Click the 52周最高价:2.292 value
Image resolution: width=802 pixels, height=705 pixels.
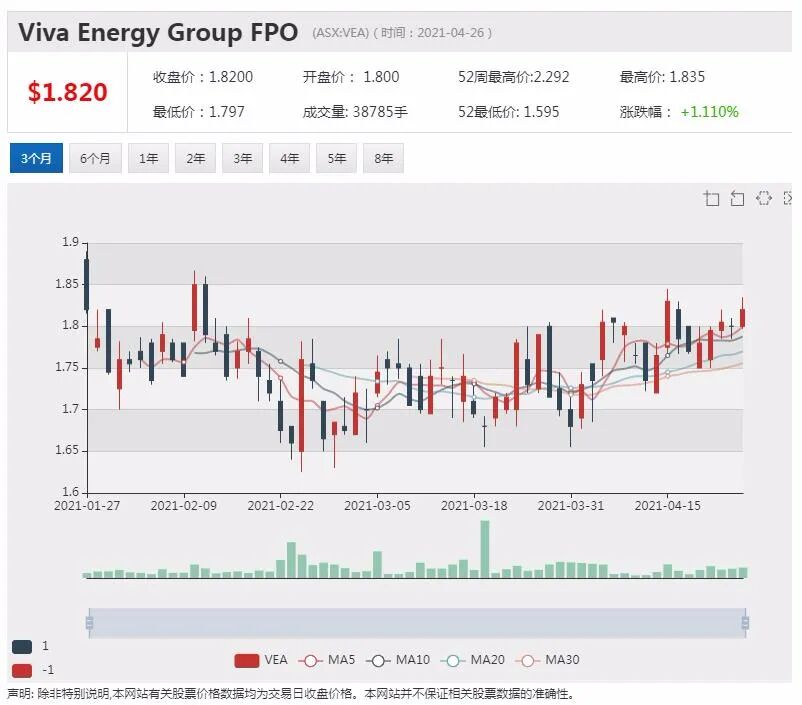(x=514, y=77)
